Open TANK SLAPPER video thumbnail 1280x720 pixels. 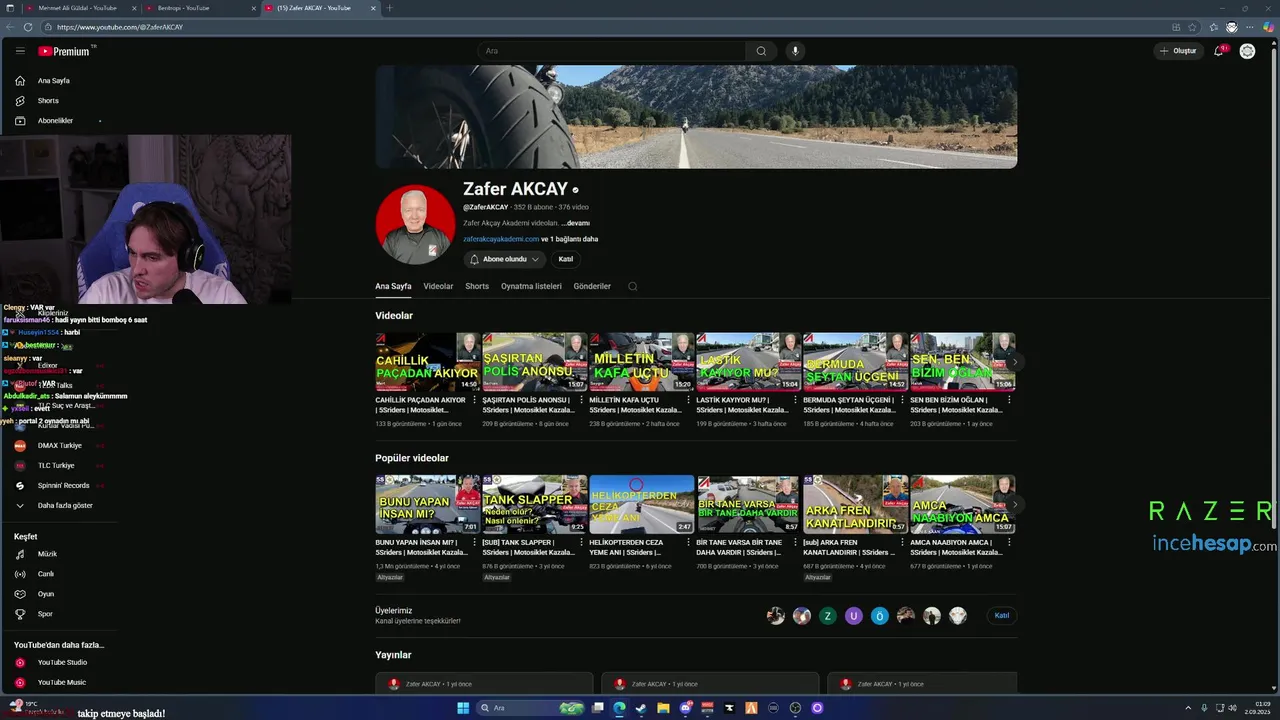pyautogui.click(x=534, y=504)
